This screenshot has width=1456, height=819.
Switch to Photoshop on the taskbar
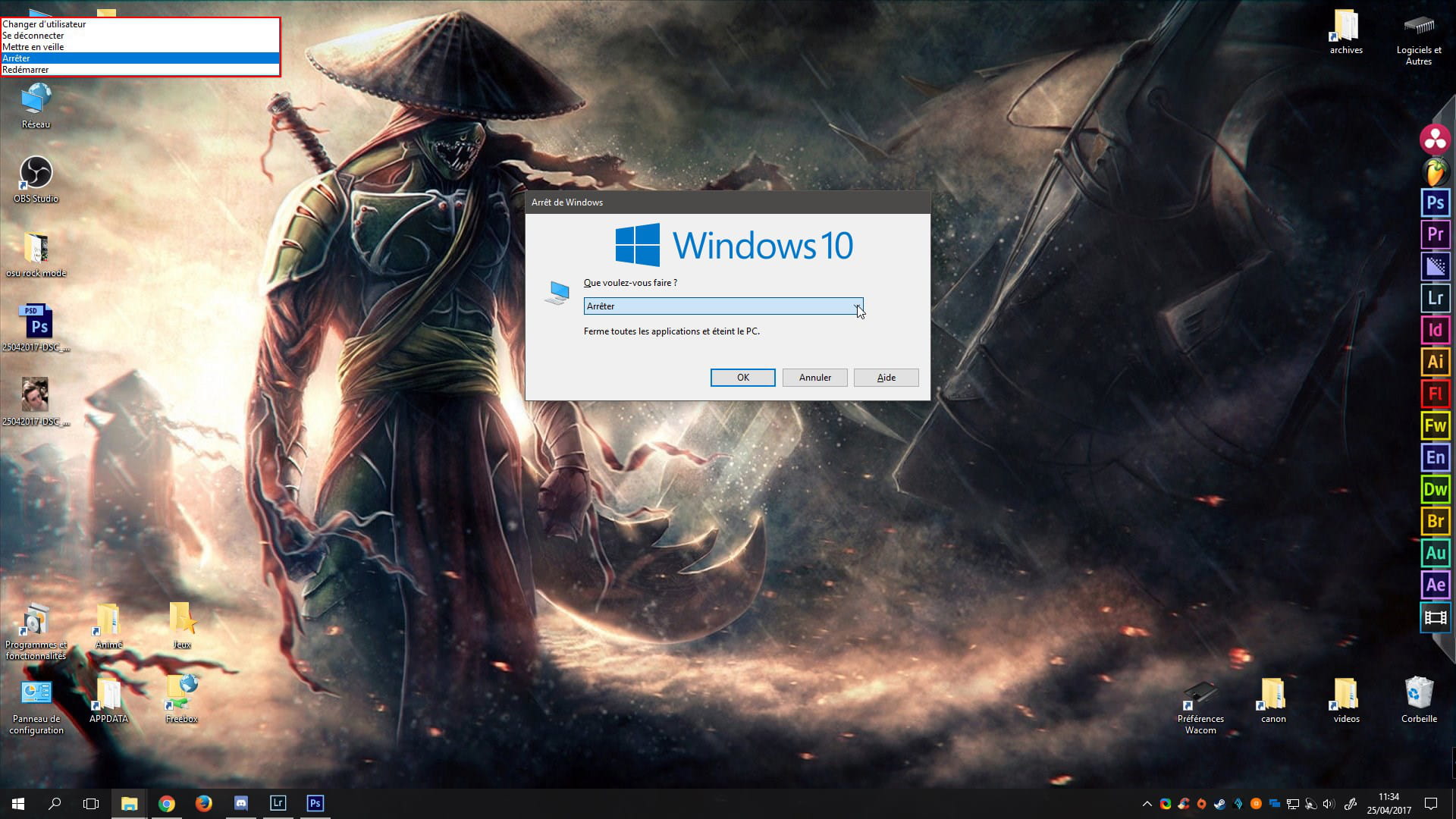tap(315, 804)
